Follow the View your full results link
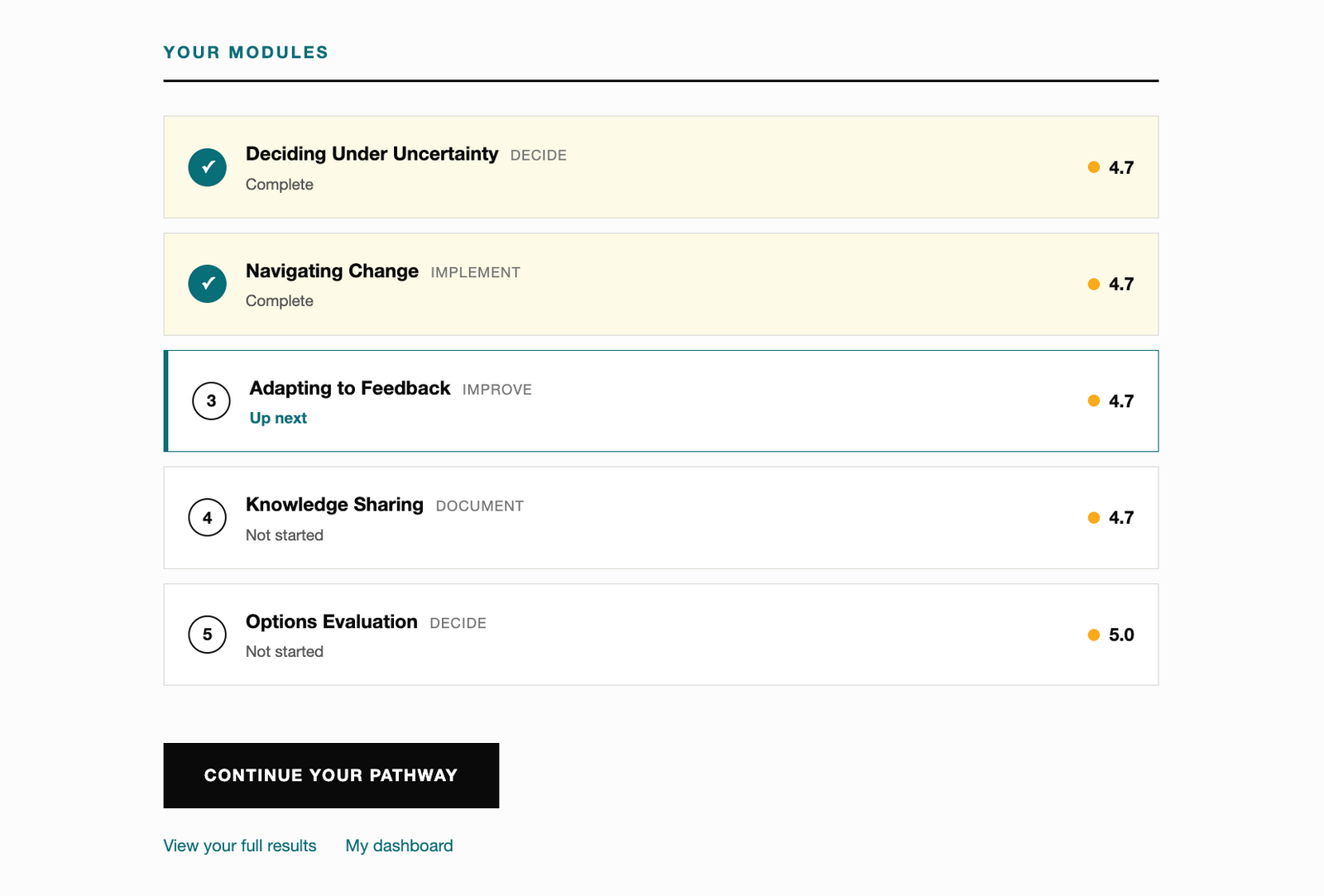1324x896 pixels. (240, 846)
